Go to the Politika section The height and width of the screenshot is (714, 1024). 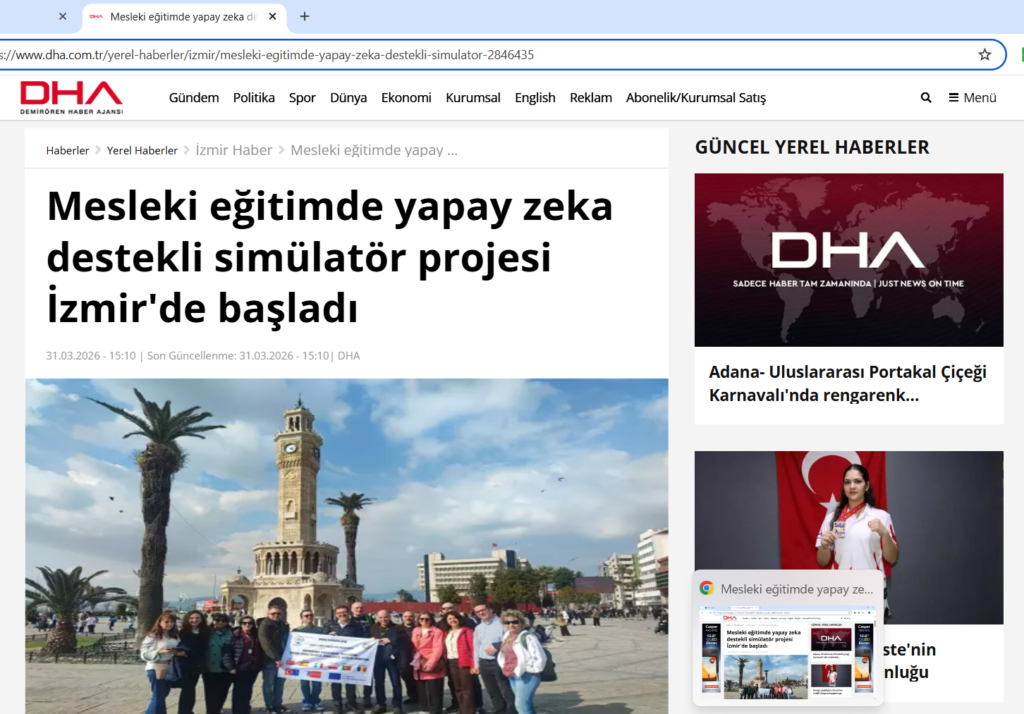(x=254, y=98)
